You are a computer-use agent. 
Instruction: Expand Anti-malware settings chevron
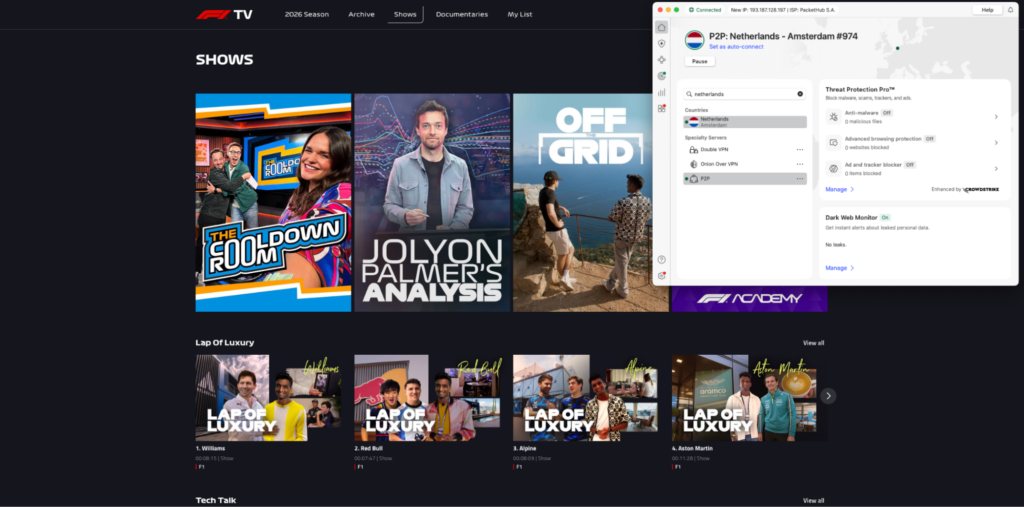[996, 117]
